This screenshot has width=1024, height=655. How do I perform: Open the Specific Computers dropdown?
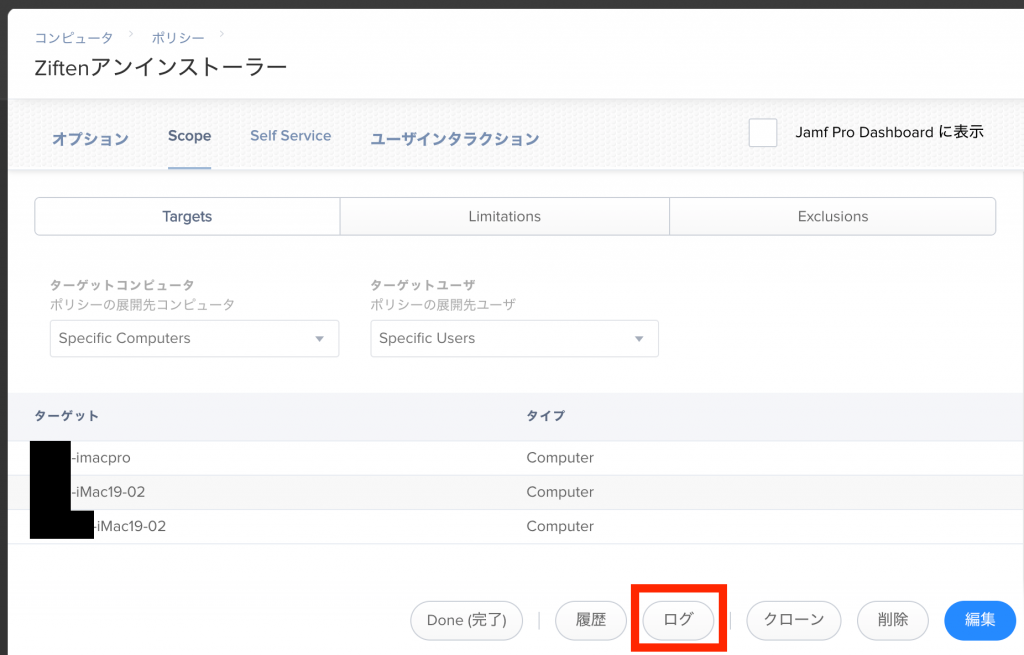point(195,338)
